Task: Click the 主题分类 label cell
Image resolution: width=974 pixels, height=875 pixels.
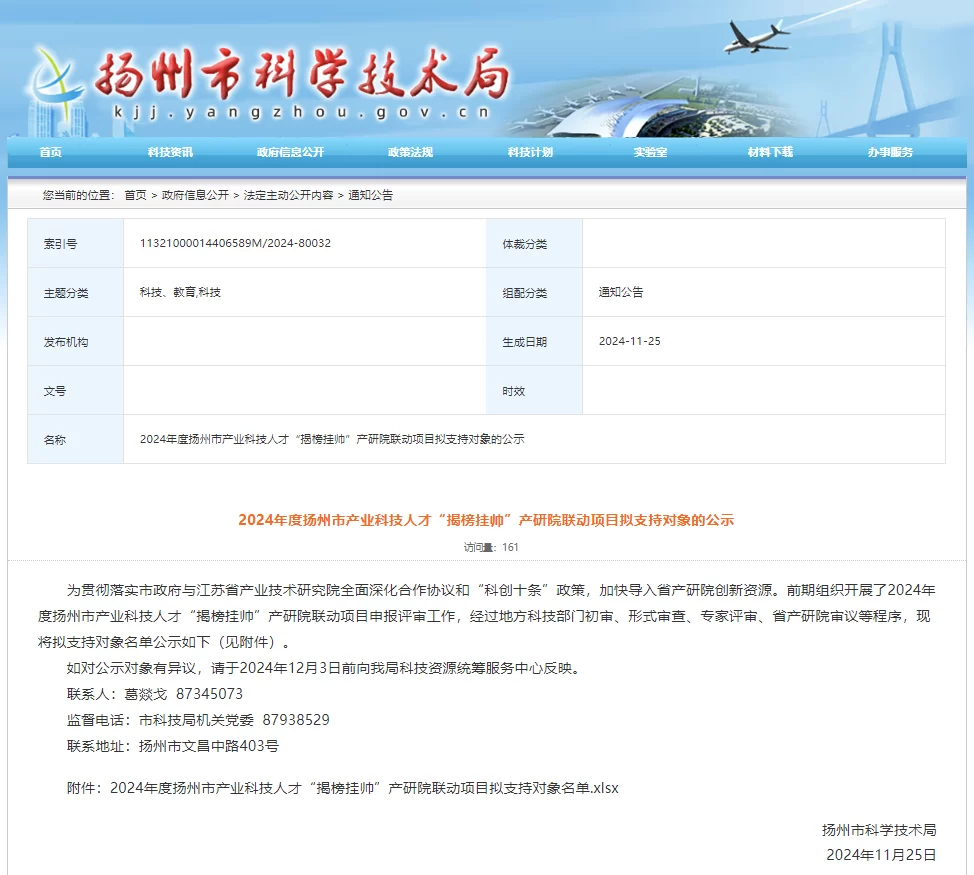Action: tap(75, 292)
